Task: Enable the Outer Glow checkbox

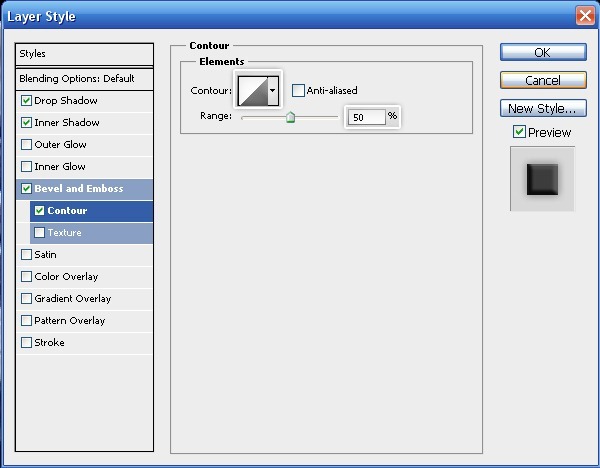Action: 27,145
